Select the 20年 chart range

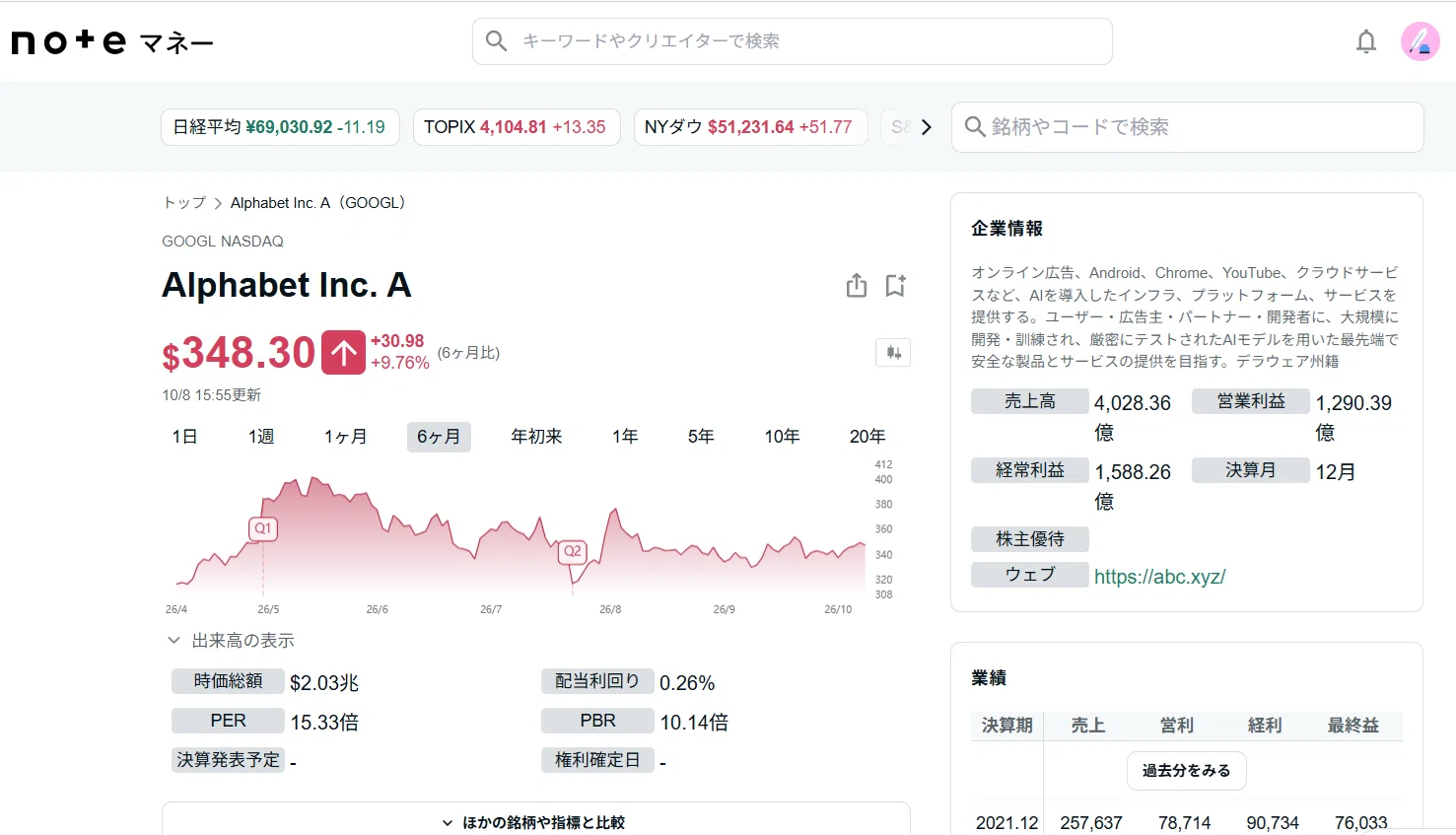coord(867,437)
